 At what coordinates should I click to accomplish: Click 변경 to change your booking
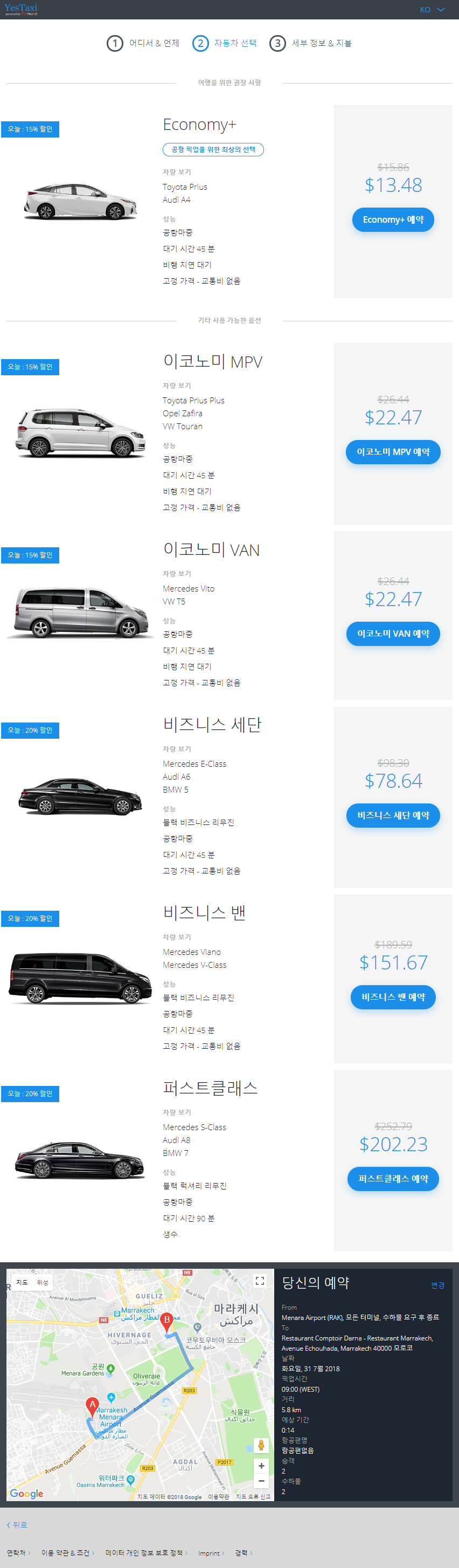437,1285
